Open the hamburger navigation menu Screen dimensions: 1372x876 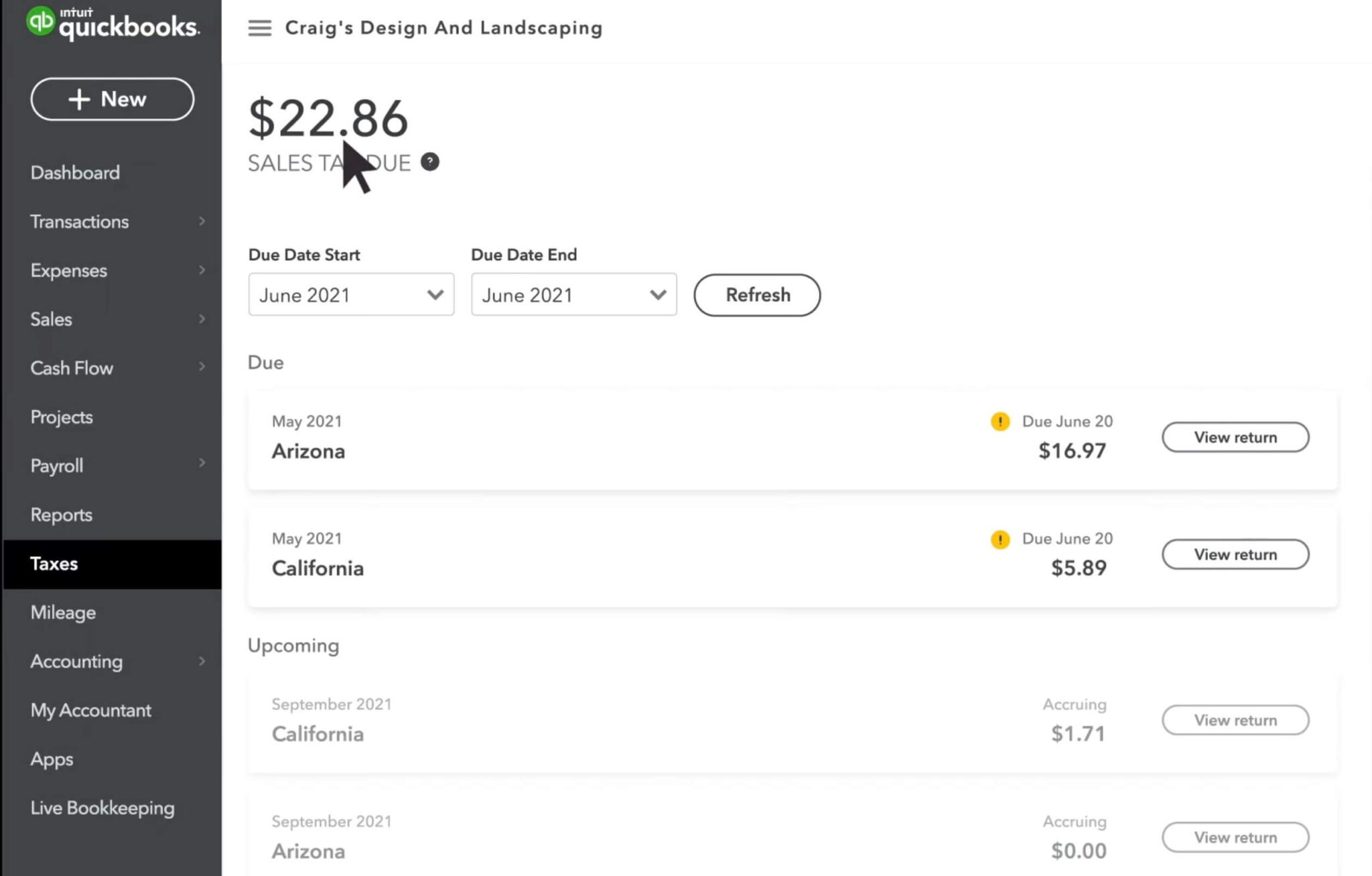click(260, 28)
